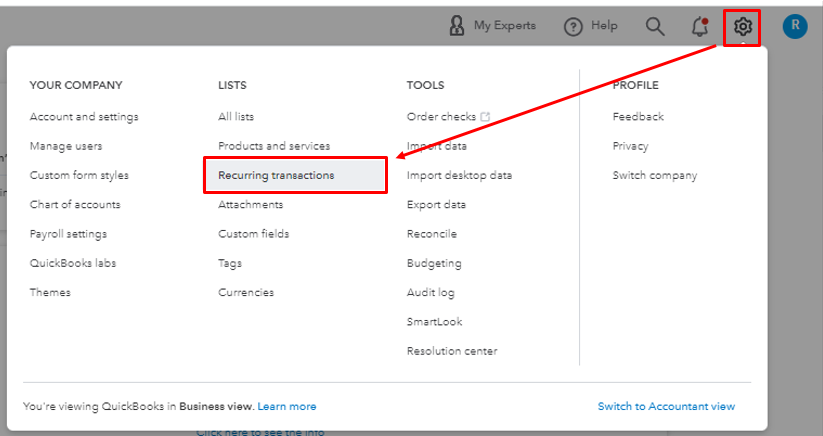Click the search magnifier icon
This screenshot has height=436, width=823.
coord(655,26)
